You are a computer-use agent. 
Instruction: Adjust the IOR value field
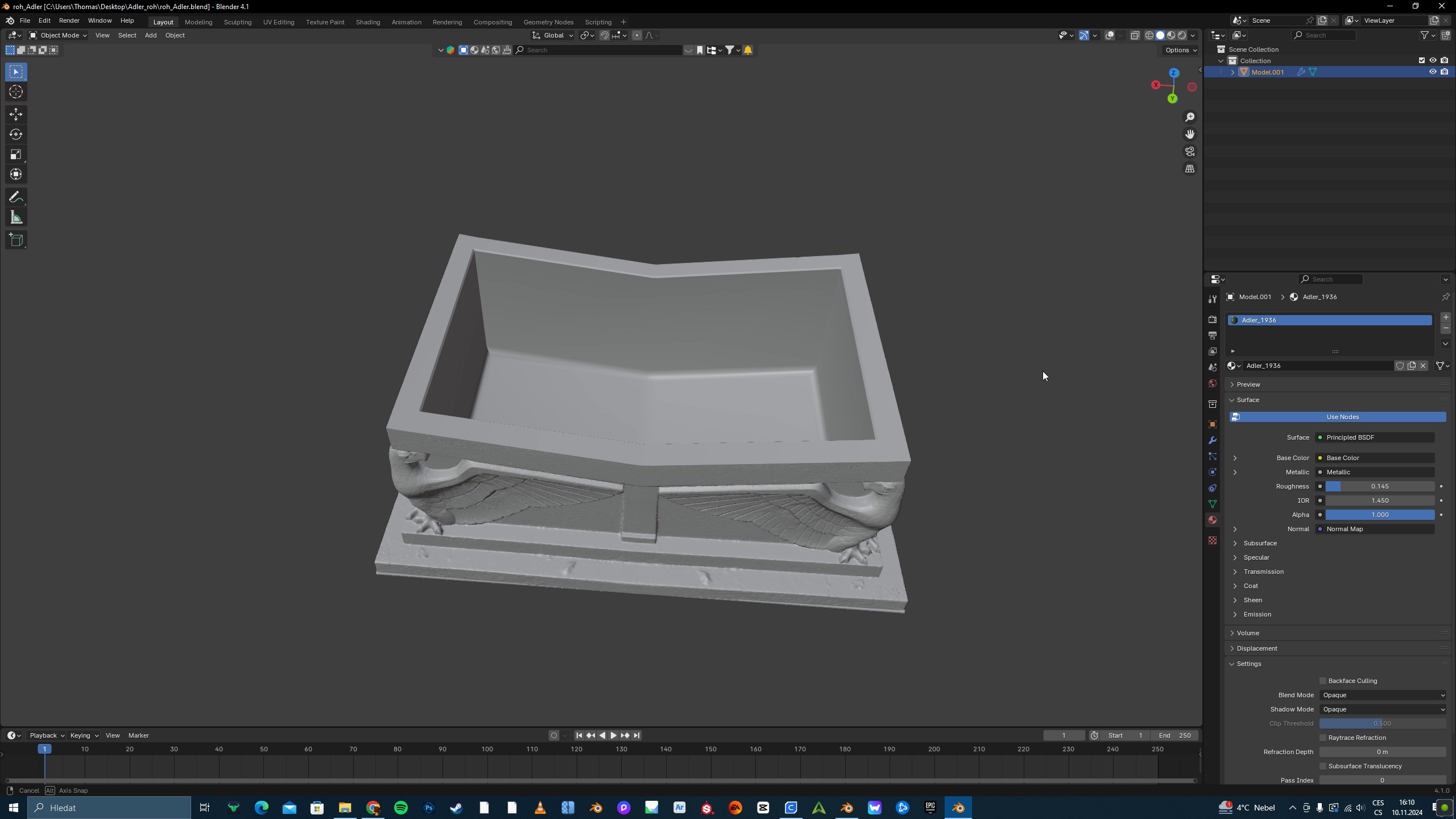pyautogui.click(x=1380, y=500)
